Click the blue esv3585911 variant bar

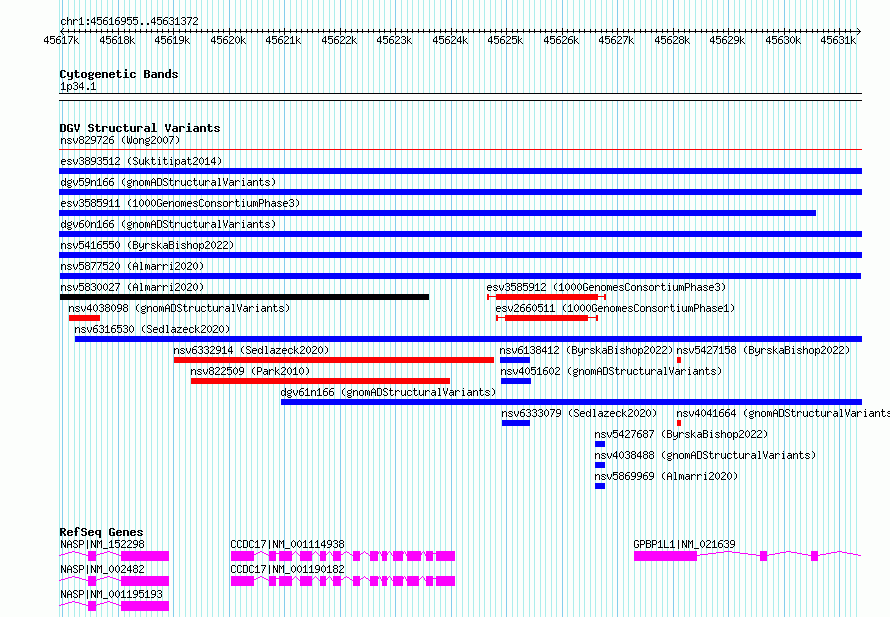click(438, 213)
